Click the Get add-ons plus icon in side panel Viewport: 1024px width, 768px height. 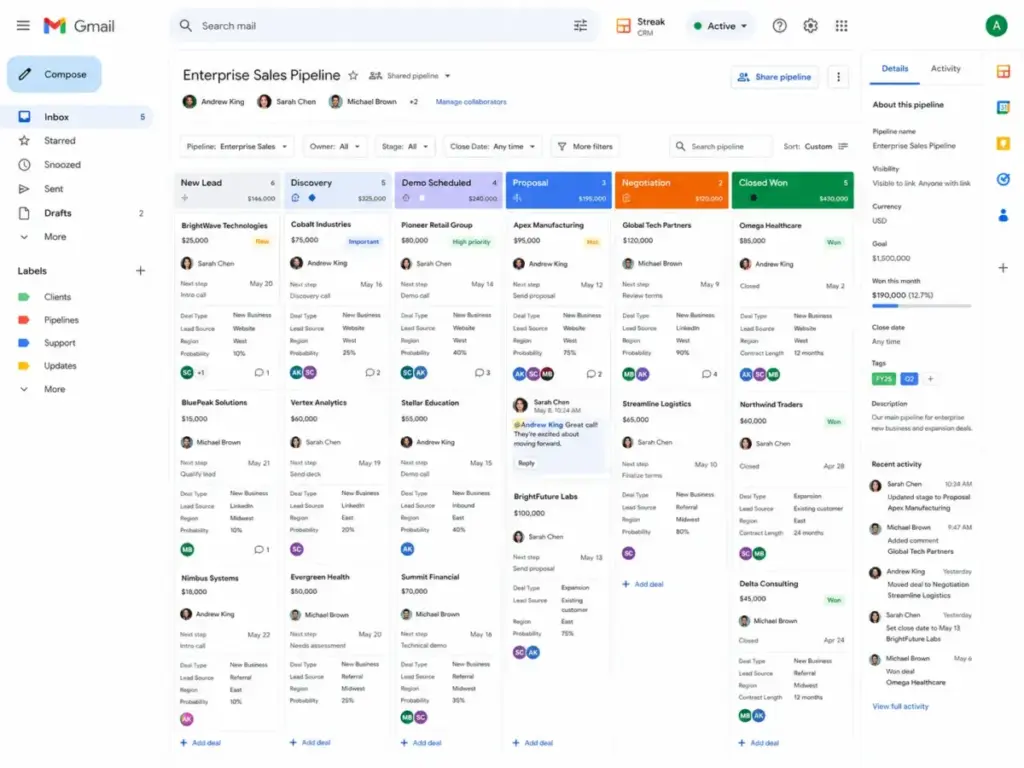[x=1003, y=268]
